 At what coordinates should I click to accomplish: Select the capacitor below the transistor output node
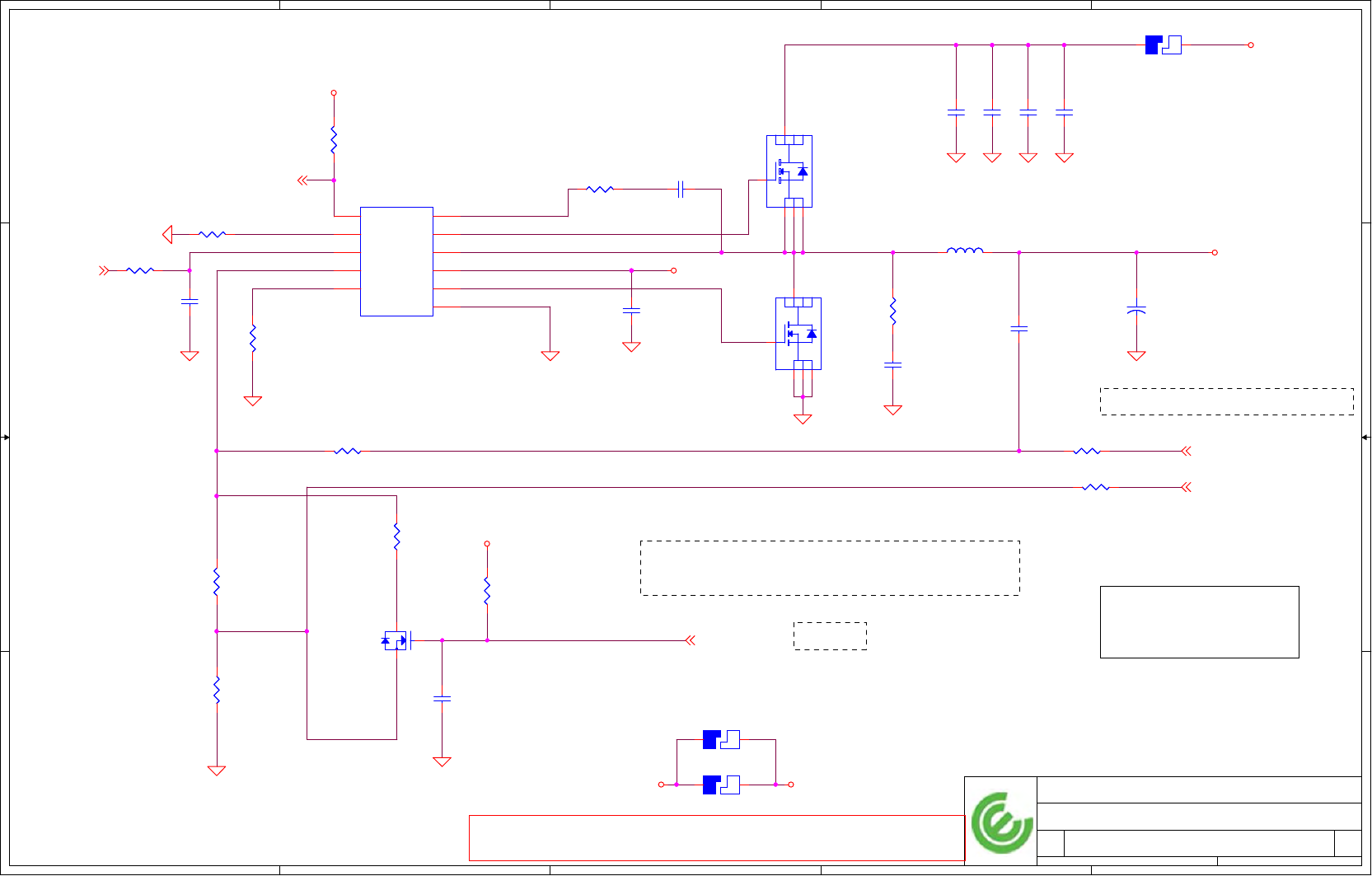(x=442, y=699)
